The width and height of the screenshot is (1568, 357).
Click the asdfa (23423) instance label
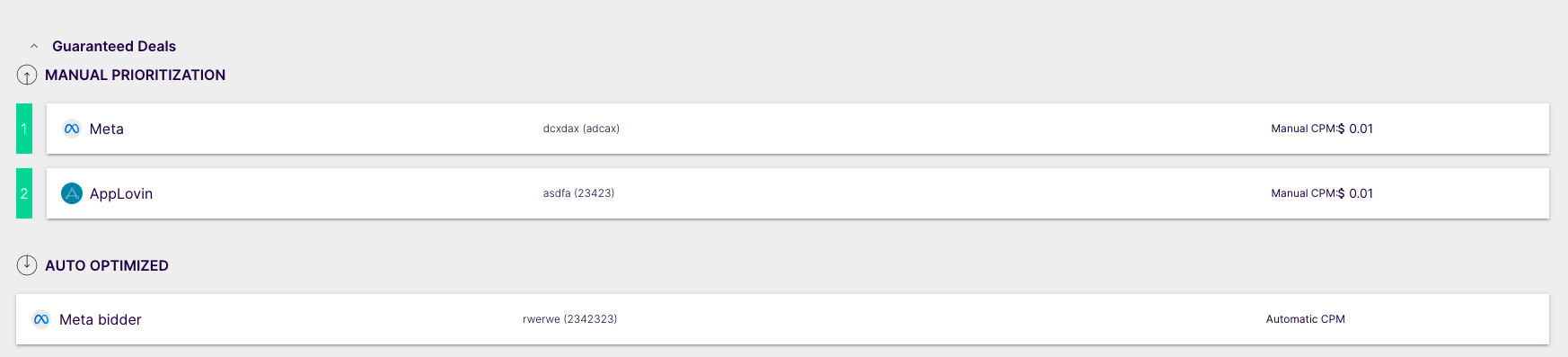click(578, 193)
